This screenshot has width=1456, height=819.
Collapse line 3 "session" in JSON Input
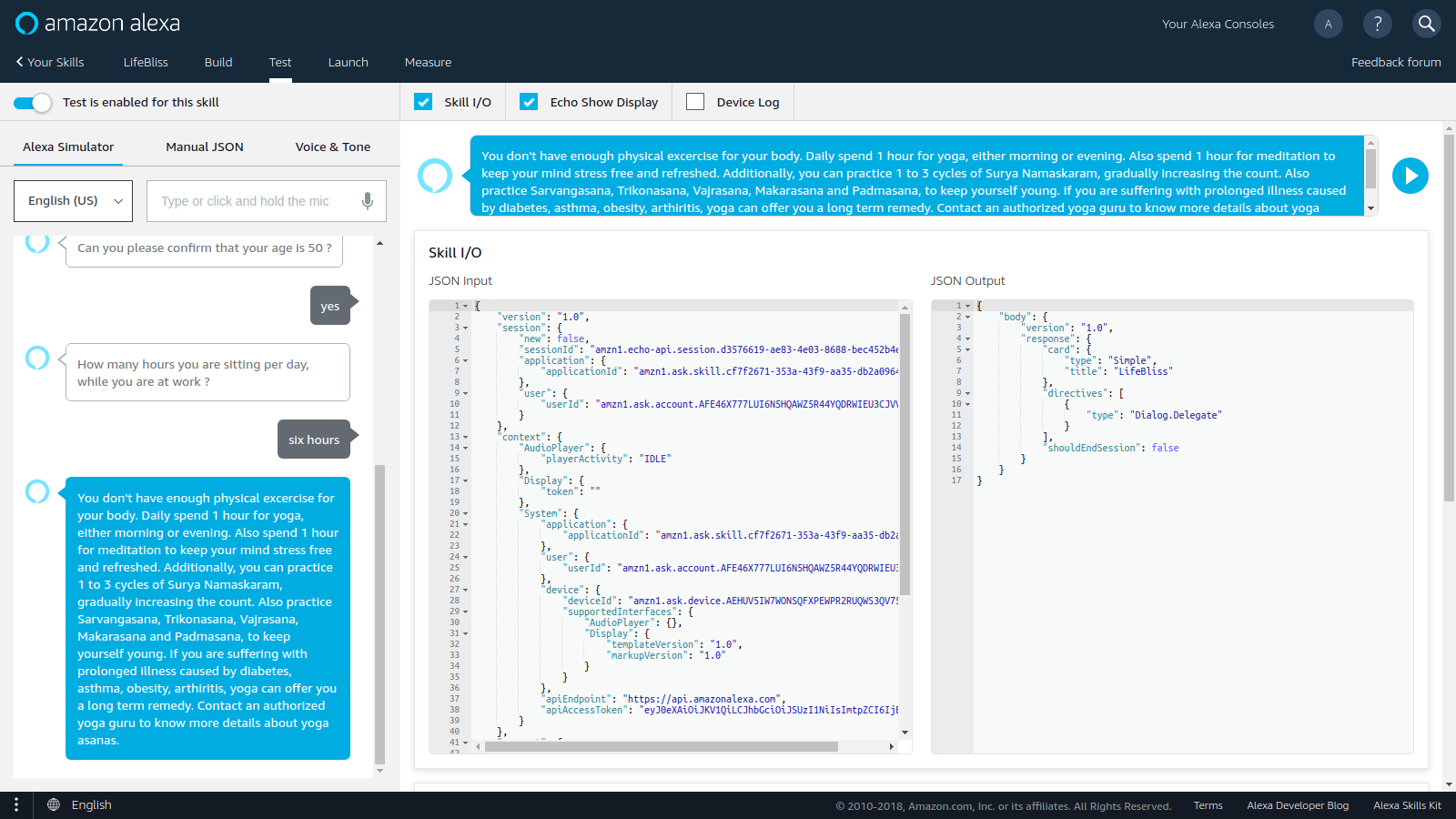[x=466, y=328]
